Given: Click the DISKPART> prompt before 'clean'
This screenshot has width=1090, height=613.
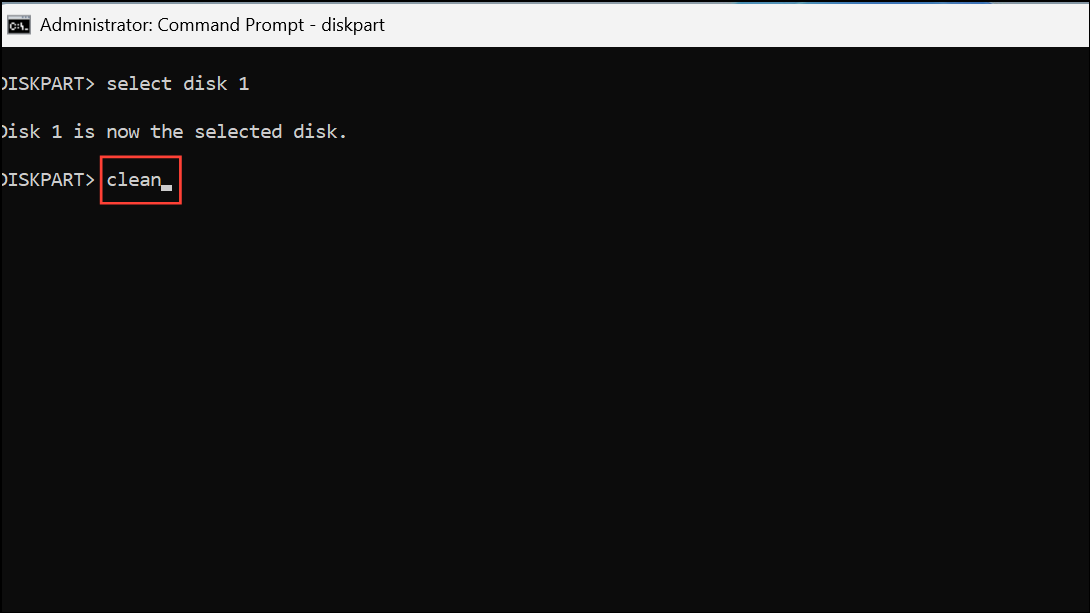Looking at the screenshot, I should point(47,180).
